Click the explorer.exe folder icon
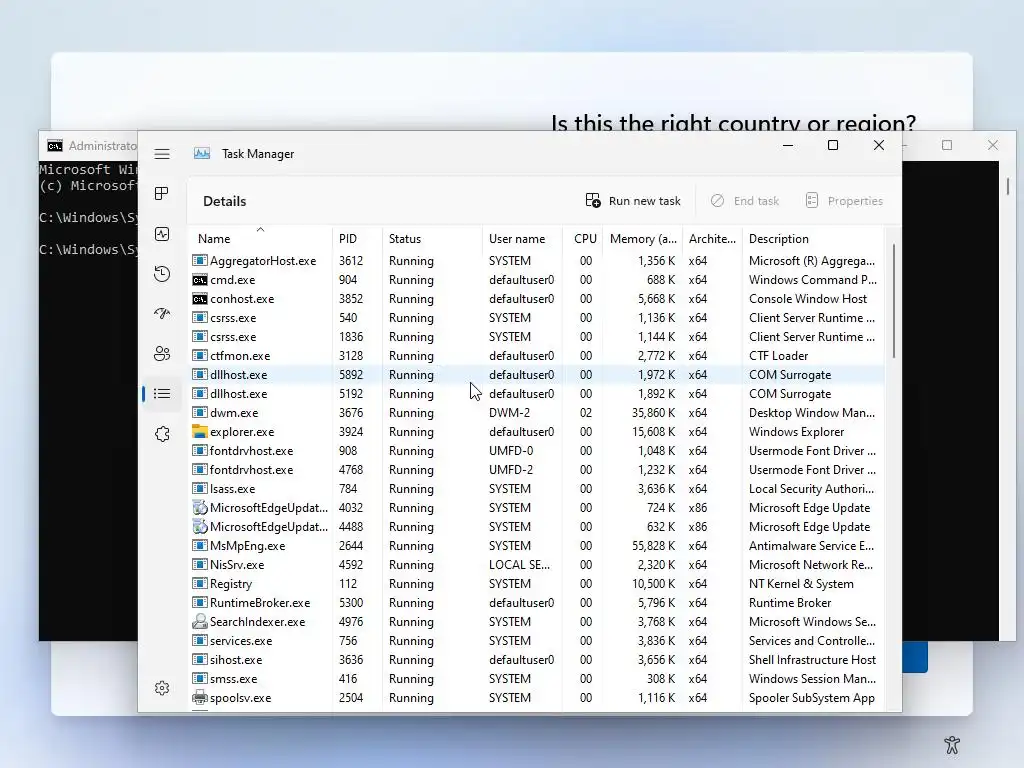1024x768 pixels. click(200, 431)
